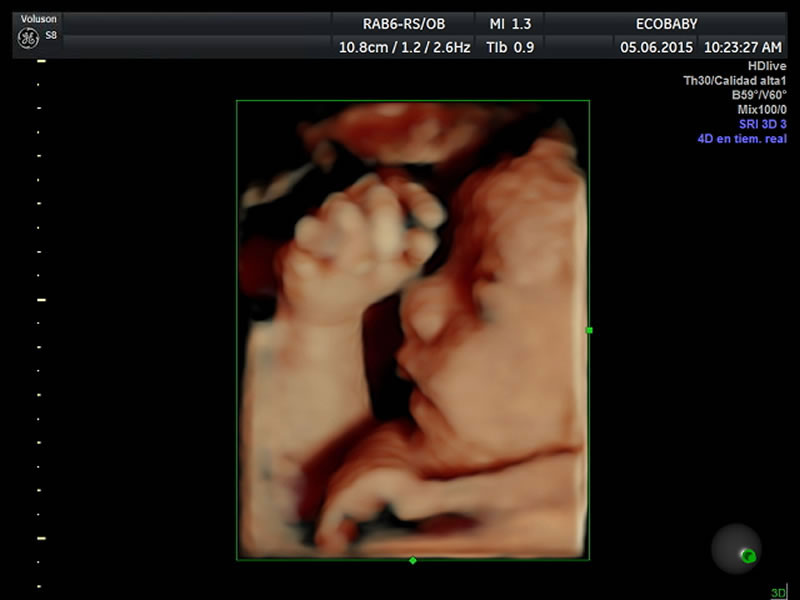
Task: Click the Voluson label above the logo
Action: (40, 17)
